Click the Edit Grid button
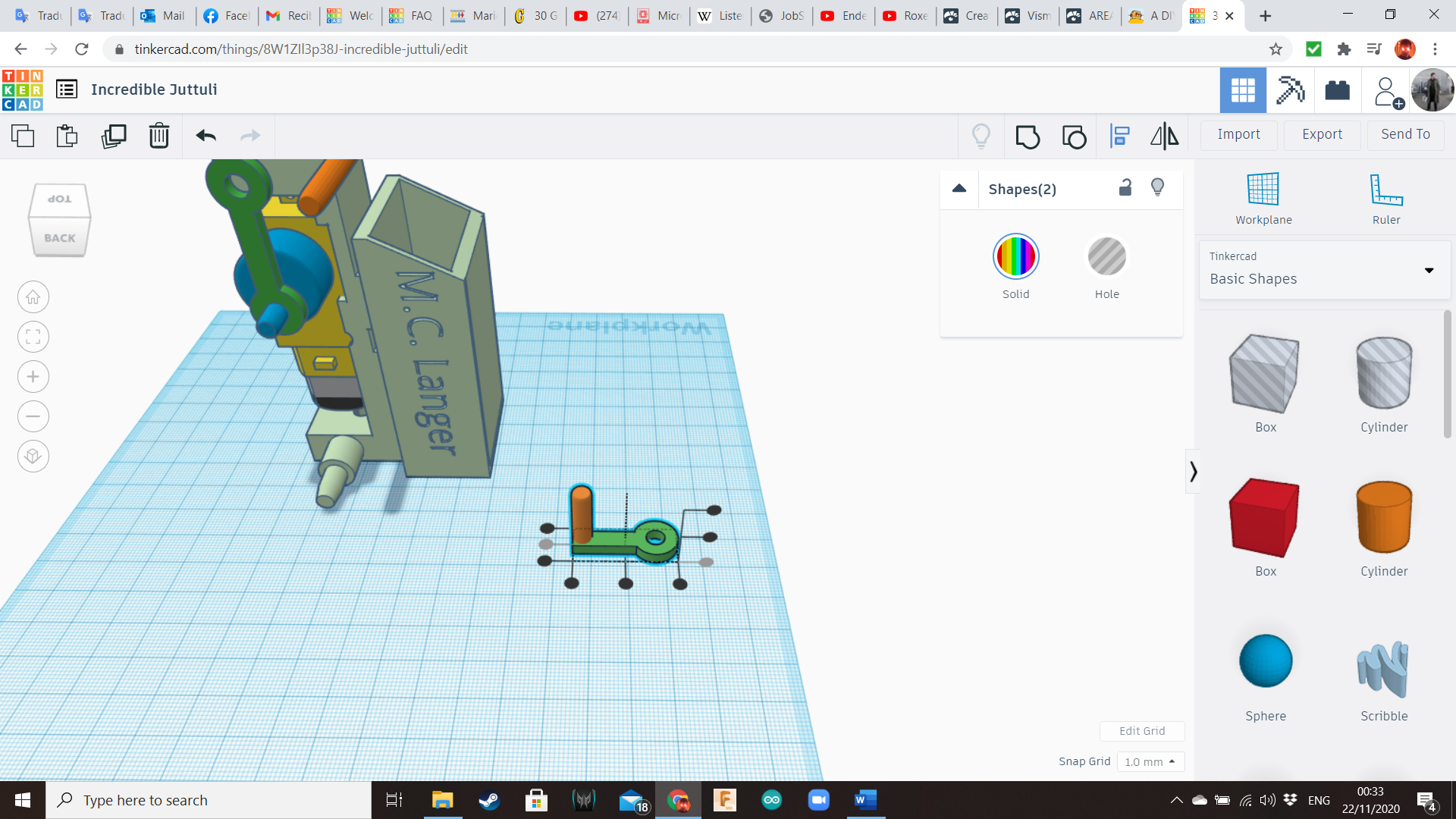Viewport: 1456px width, 819px height. point(1142,731)
